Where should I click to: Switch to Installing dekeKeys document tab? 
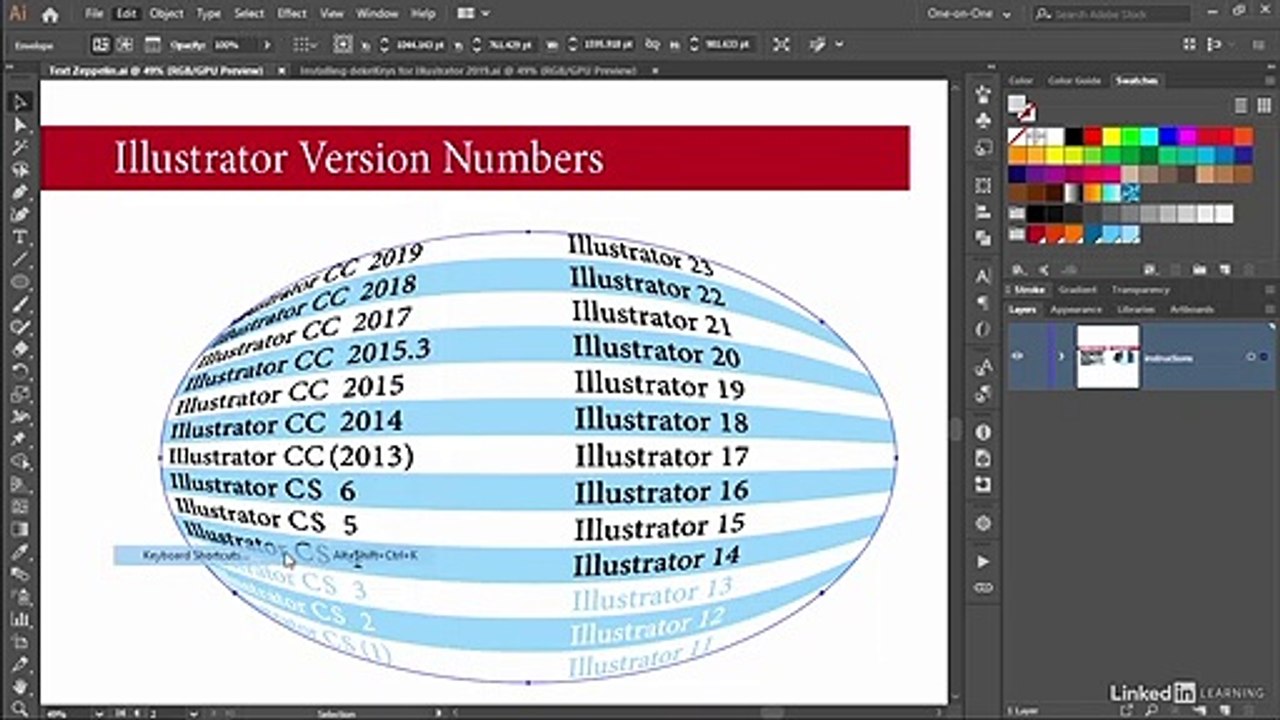tap(468, 71)
